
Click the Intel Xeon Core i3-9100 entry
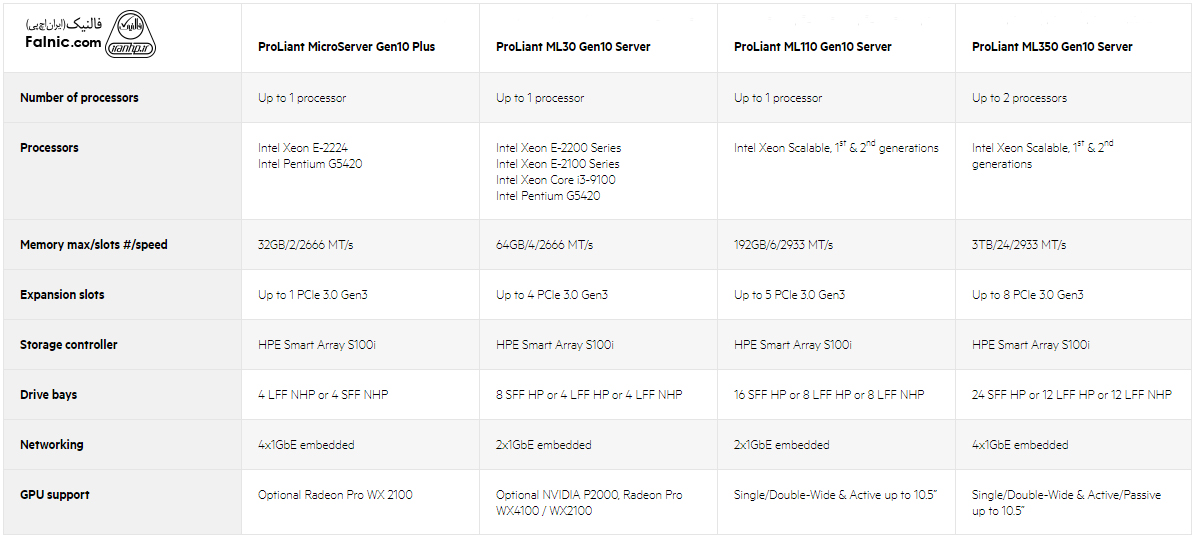pyautogui.click(x=556, y=180)
